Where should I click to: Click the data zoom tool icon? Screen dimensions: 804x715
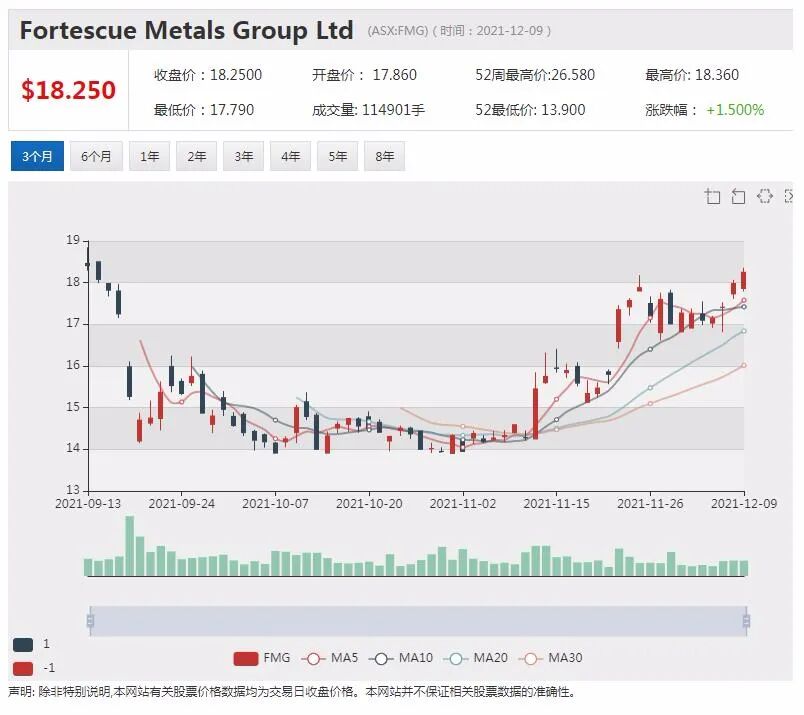click(713, 196)
